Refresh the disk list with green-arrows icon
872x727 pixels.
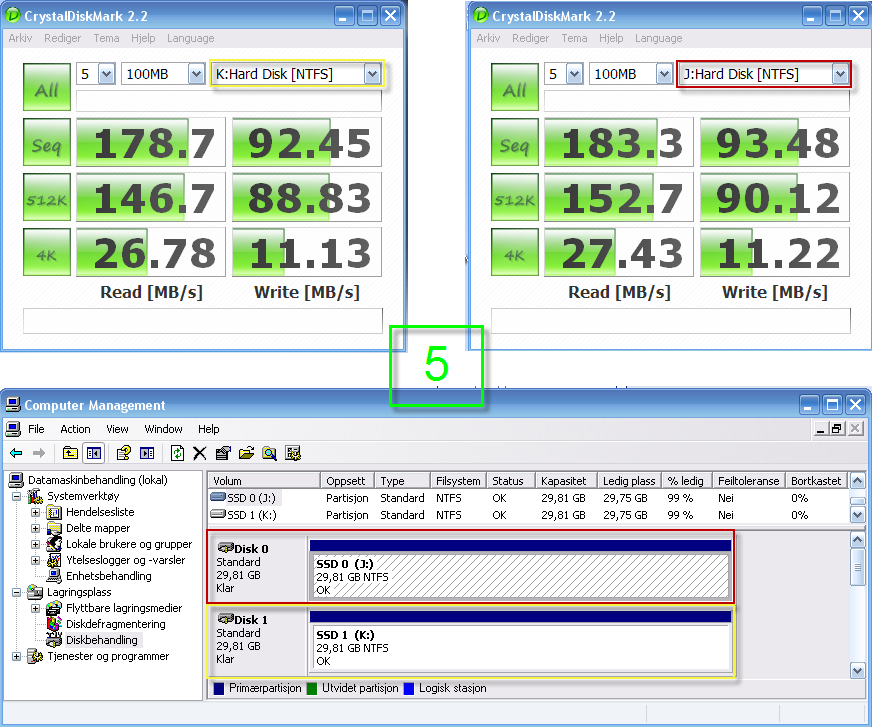177,453
